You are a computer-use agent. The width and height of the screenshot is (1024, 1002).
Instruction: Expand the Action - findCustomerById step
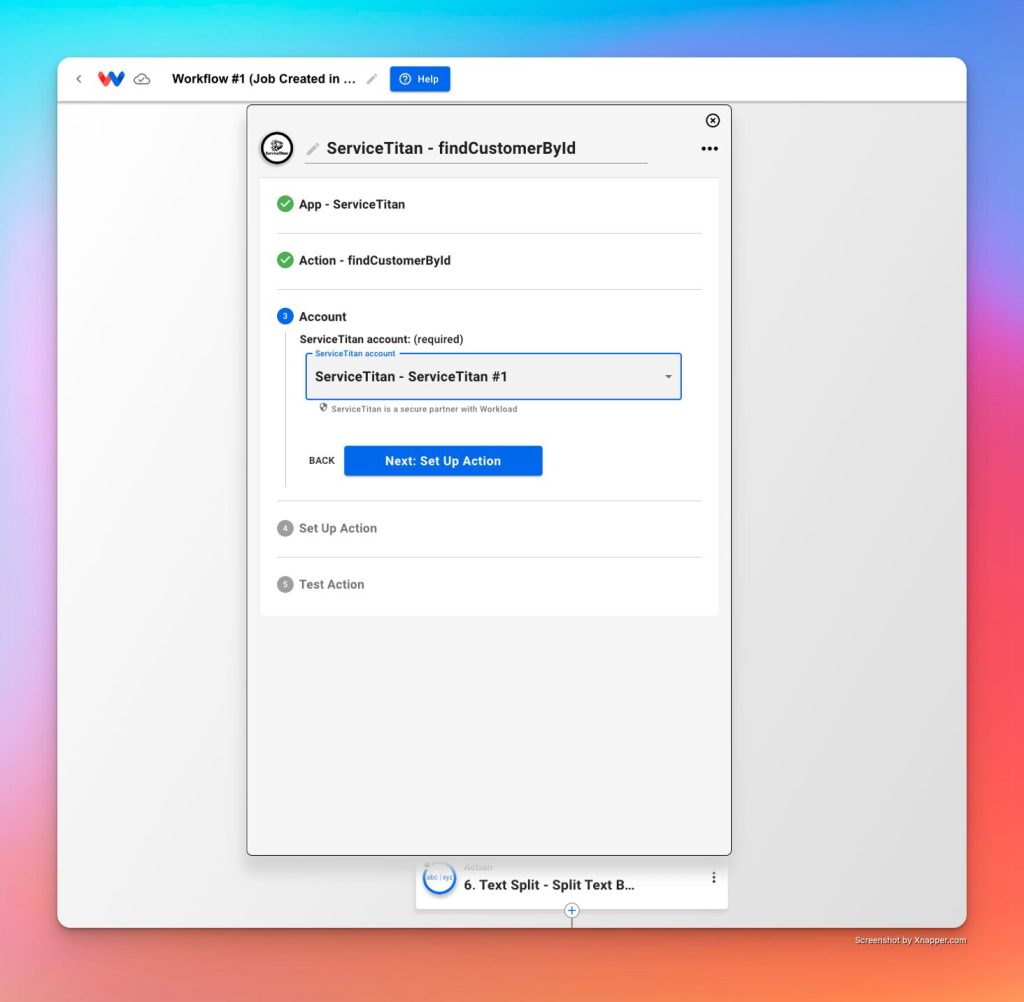489,261
